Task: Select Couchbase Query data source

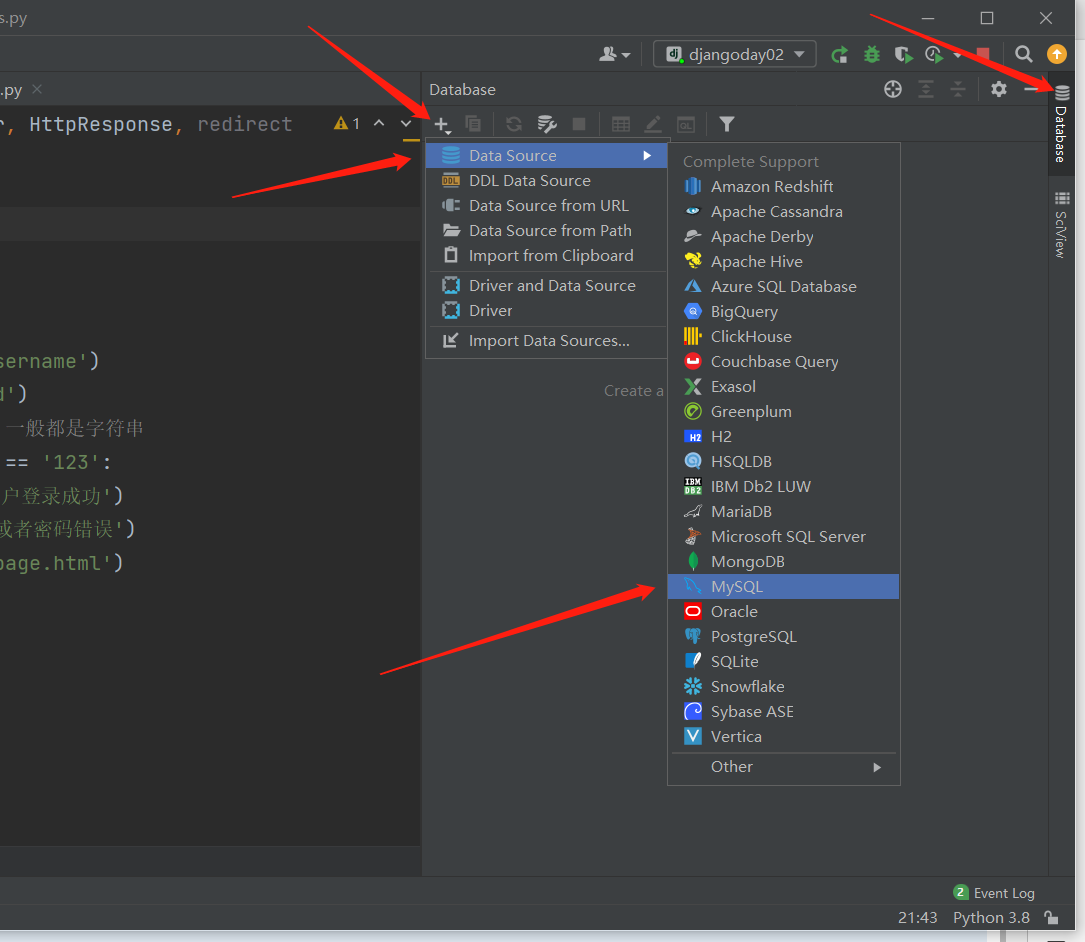Action: (x=783, y=361)
